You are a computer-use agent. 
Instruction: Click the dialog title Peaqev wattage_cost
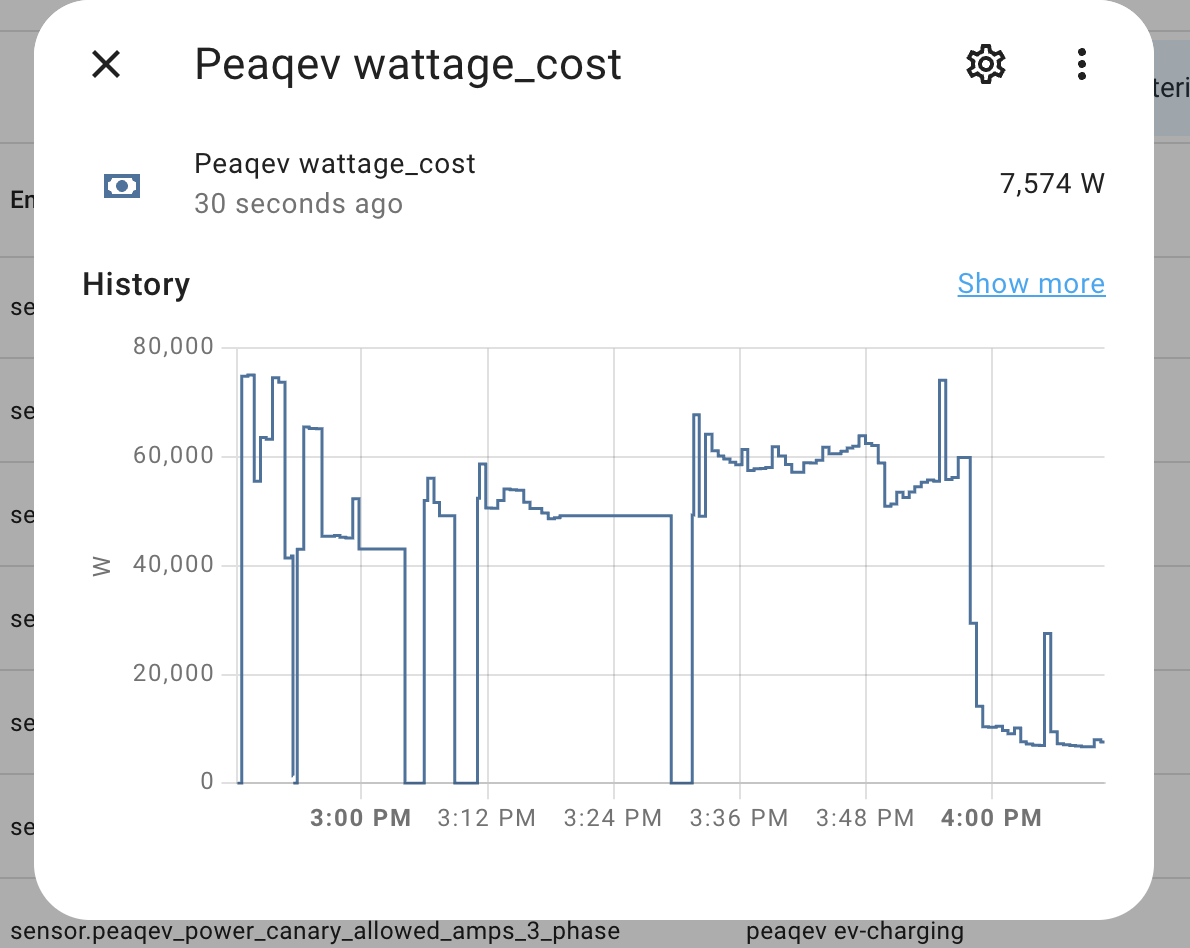[408, 64]
